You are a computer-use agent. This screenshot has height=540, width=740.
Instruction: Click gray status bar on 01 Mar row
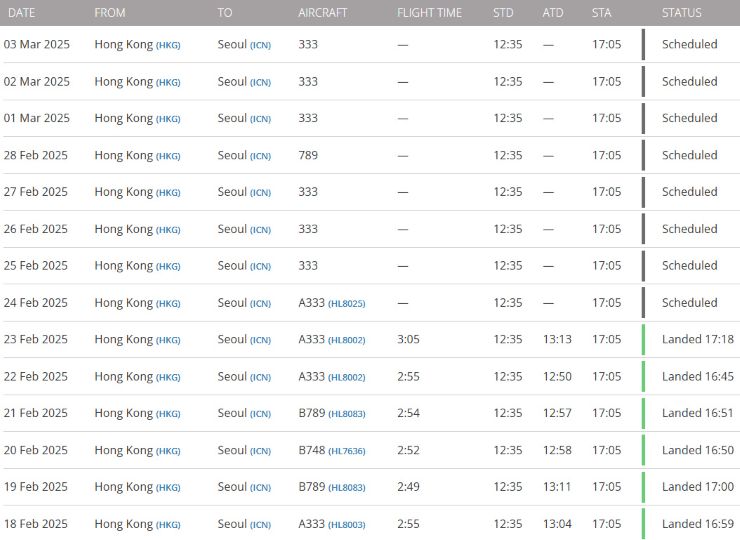click(643, 118)
